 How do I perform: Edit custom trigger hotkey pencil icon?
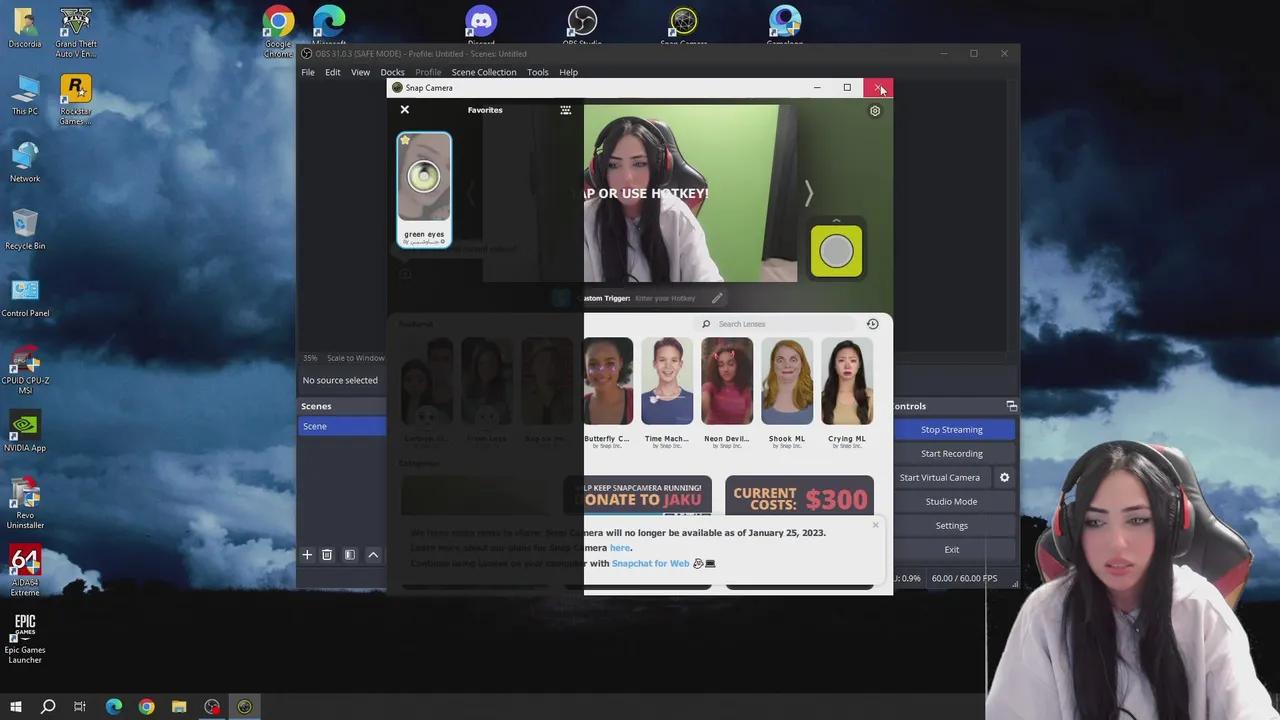pos(717,298)
